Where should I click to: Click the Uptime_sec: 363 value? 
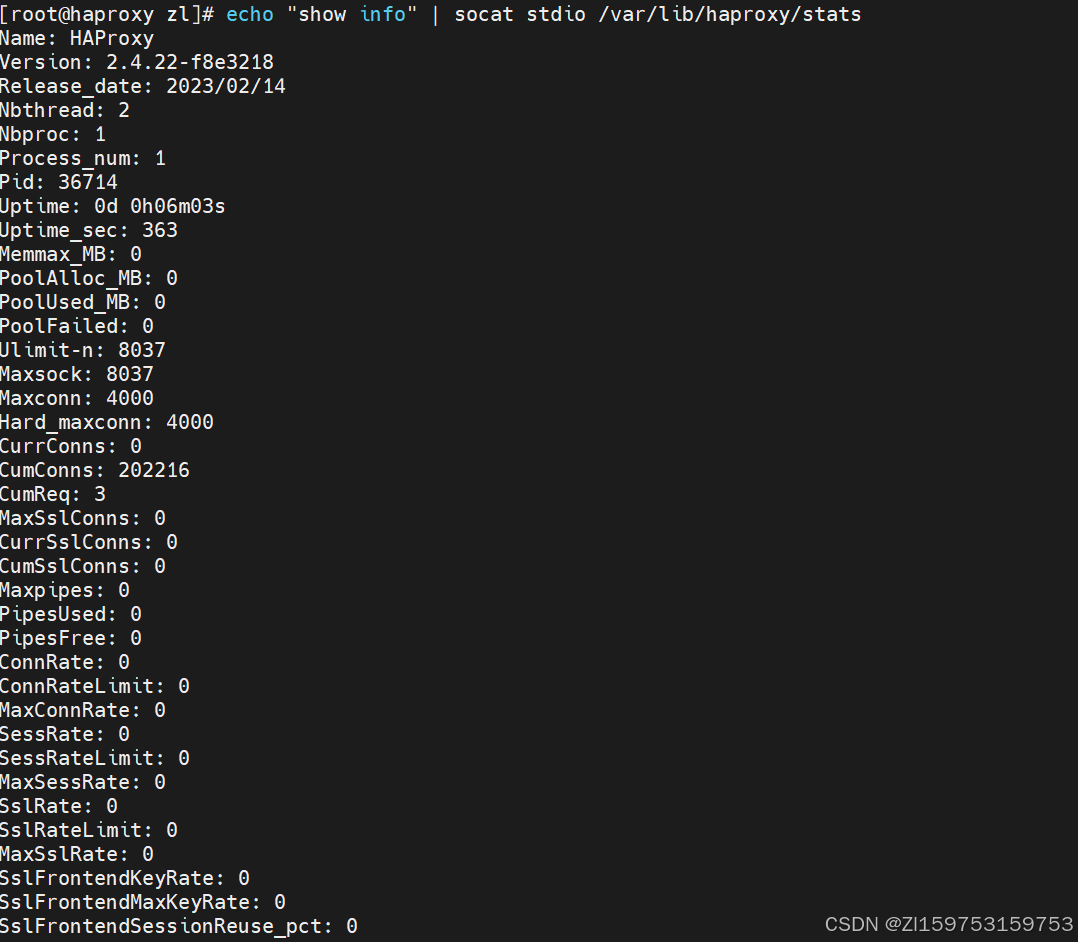(x=160, y=230)
